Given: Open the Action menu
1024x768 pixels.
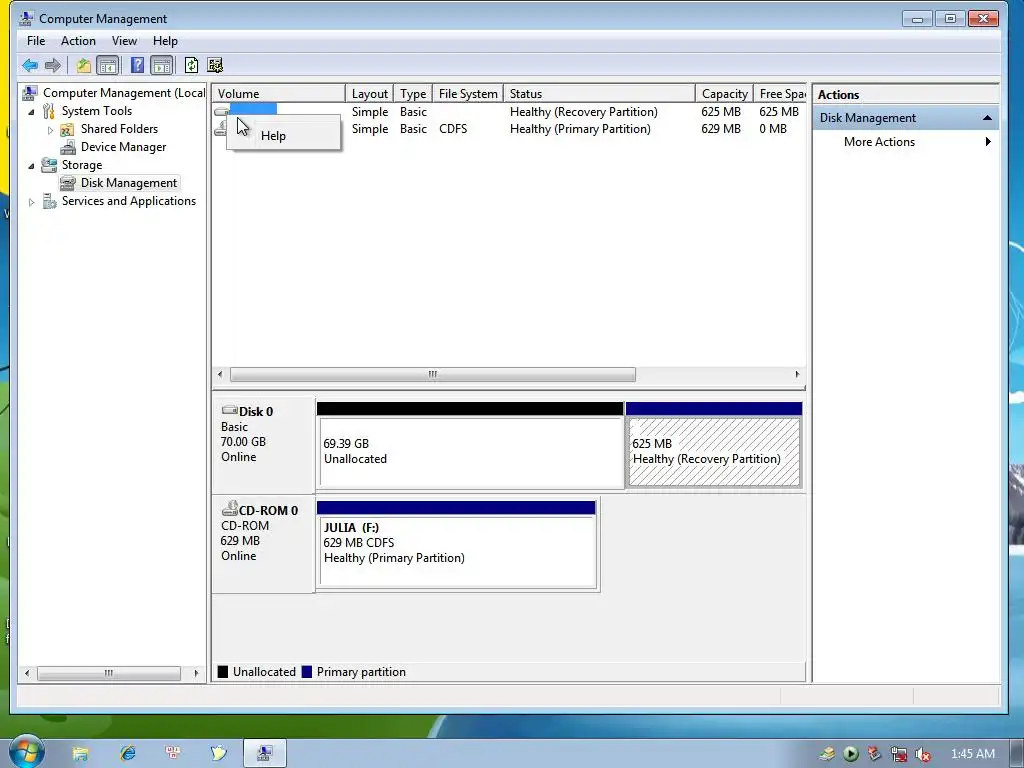Looking at the screenshot, I should pos(78,40).
